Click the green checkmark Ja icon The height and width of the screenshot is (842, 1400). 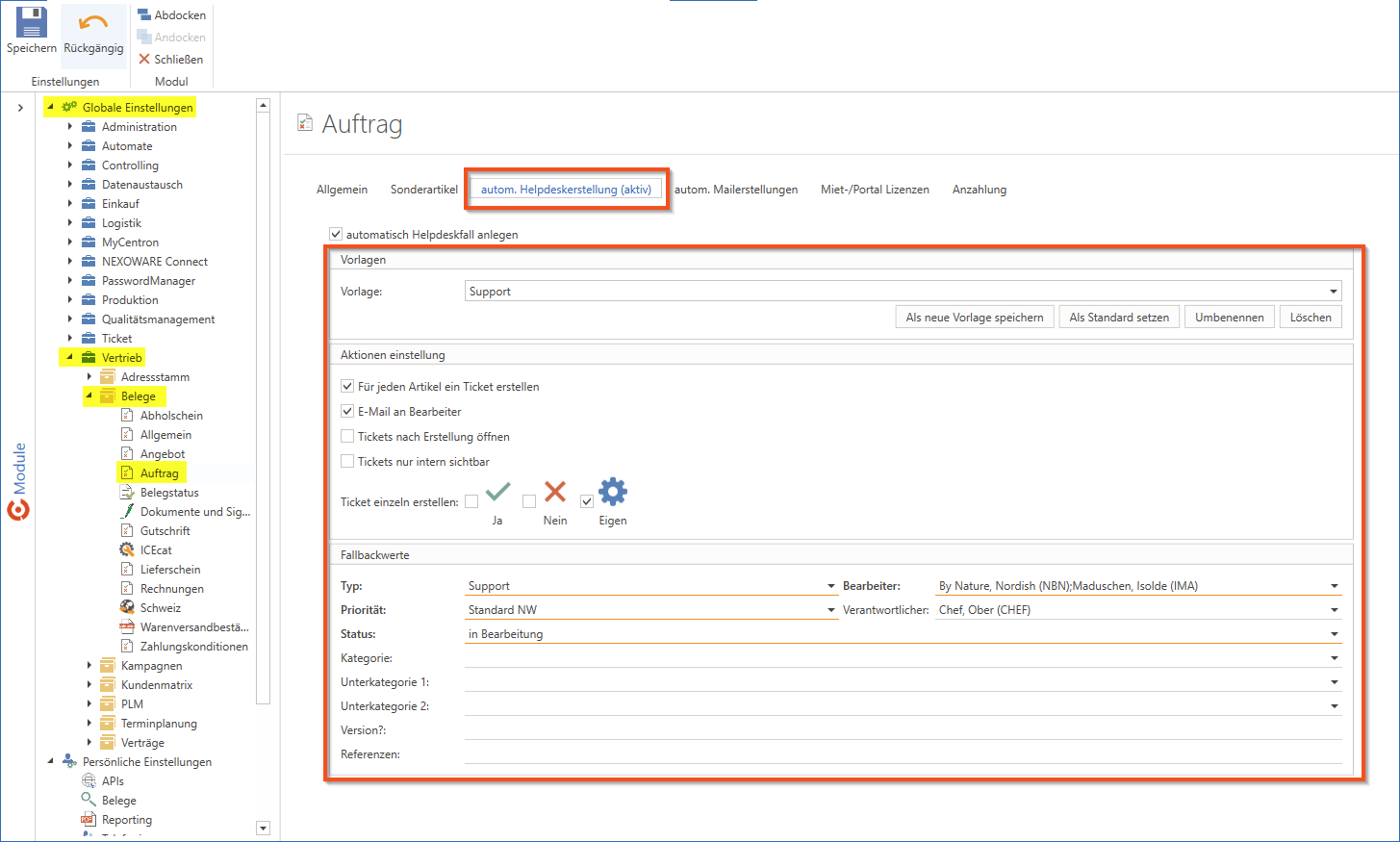(x=497, y=492)
